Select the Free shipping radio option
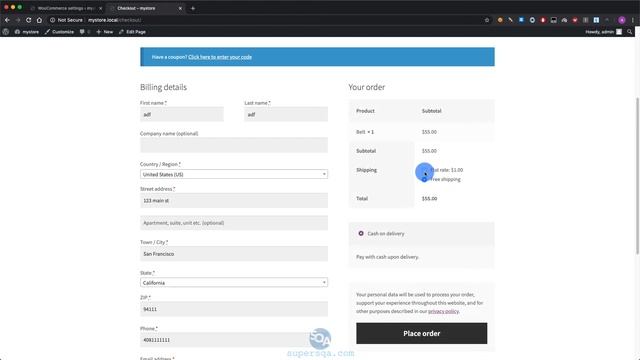The height and width of the screenshot is (360, 640). 424,180
